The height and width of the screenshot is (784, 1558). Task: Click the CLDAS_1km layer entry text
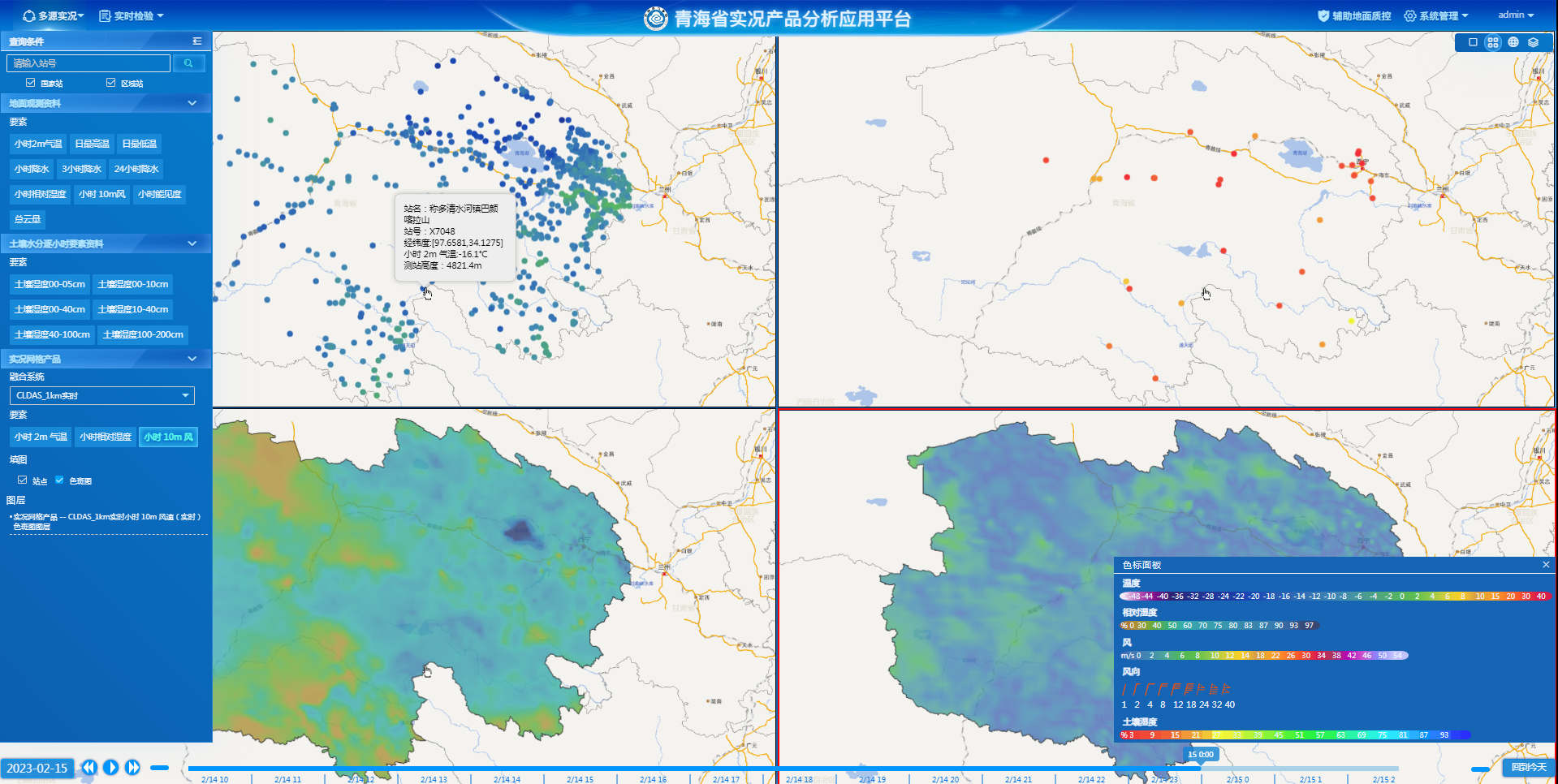[106, 521]
